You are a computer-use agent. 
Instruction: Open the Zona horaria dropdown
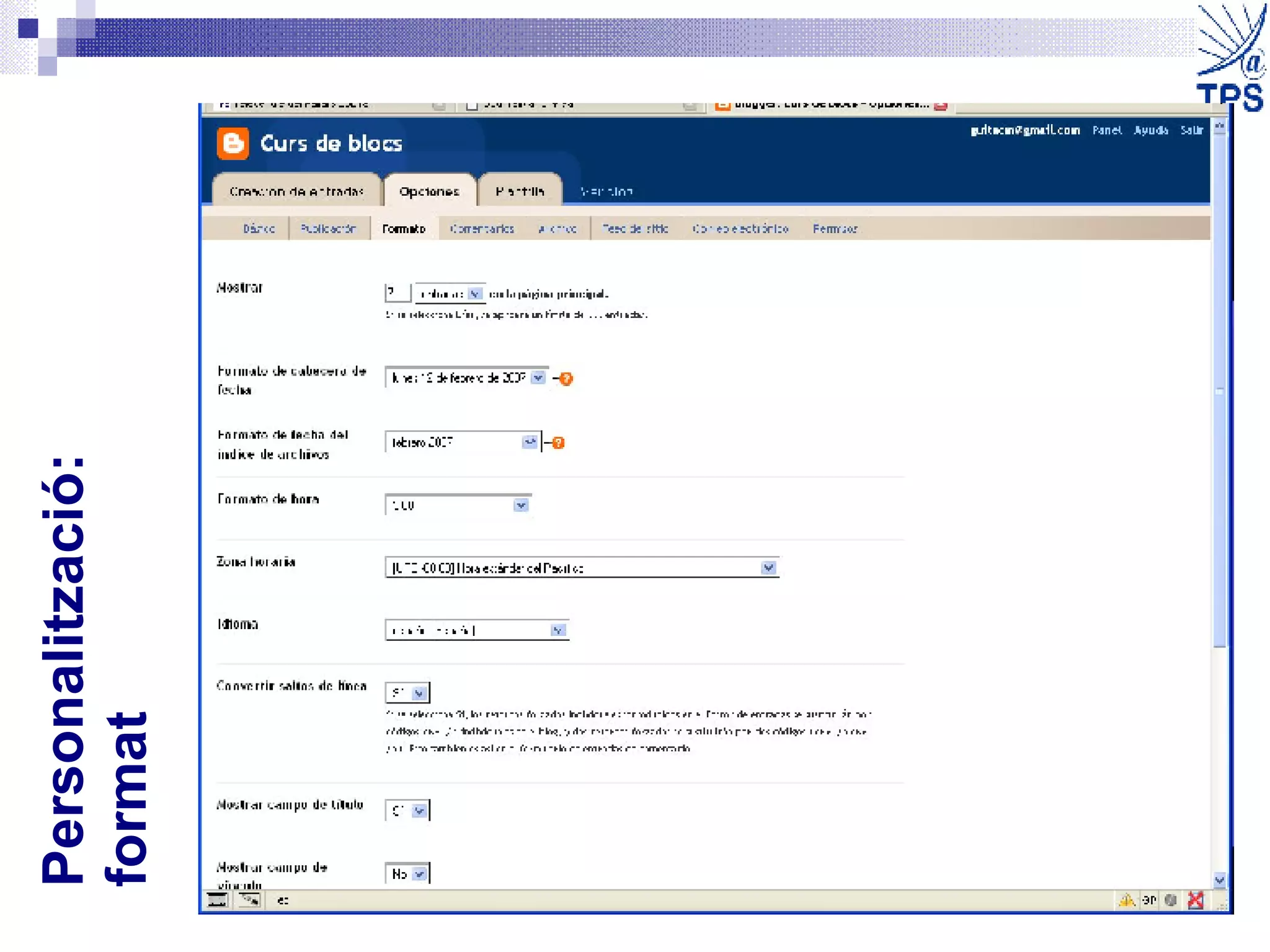point(768,568)
